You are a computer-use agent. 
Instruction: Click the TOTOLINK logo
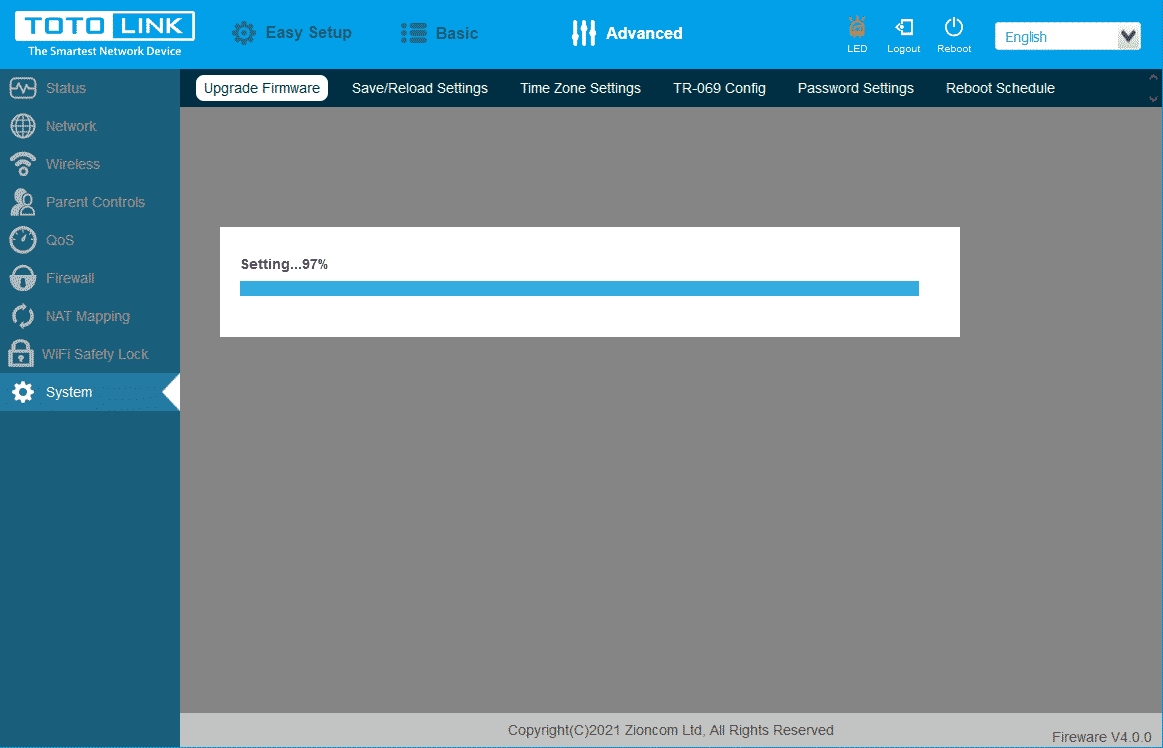(105, 34)
